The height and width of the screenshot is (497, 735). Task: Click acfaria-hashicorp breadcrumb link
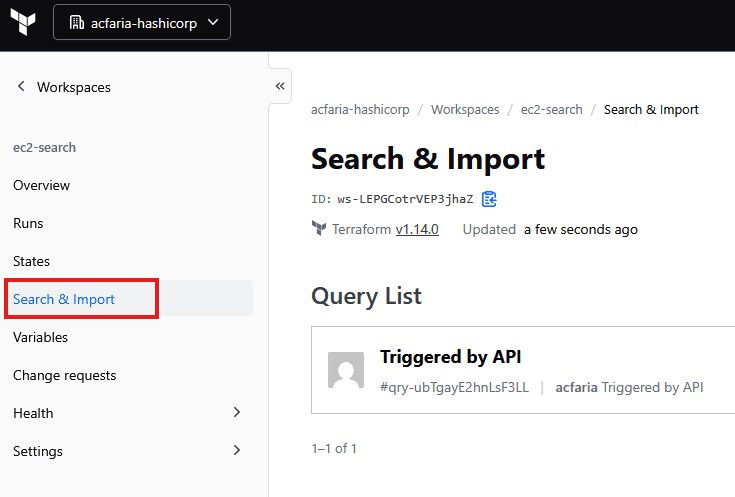point(360,110)
